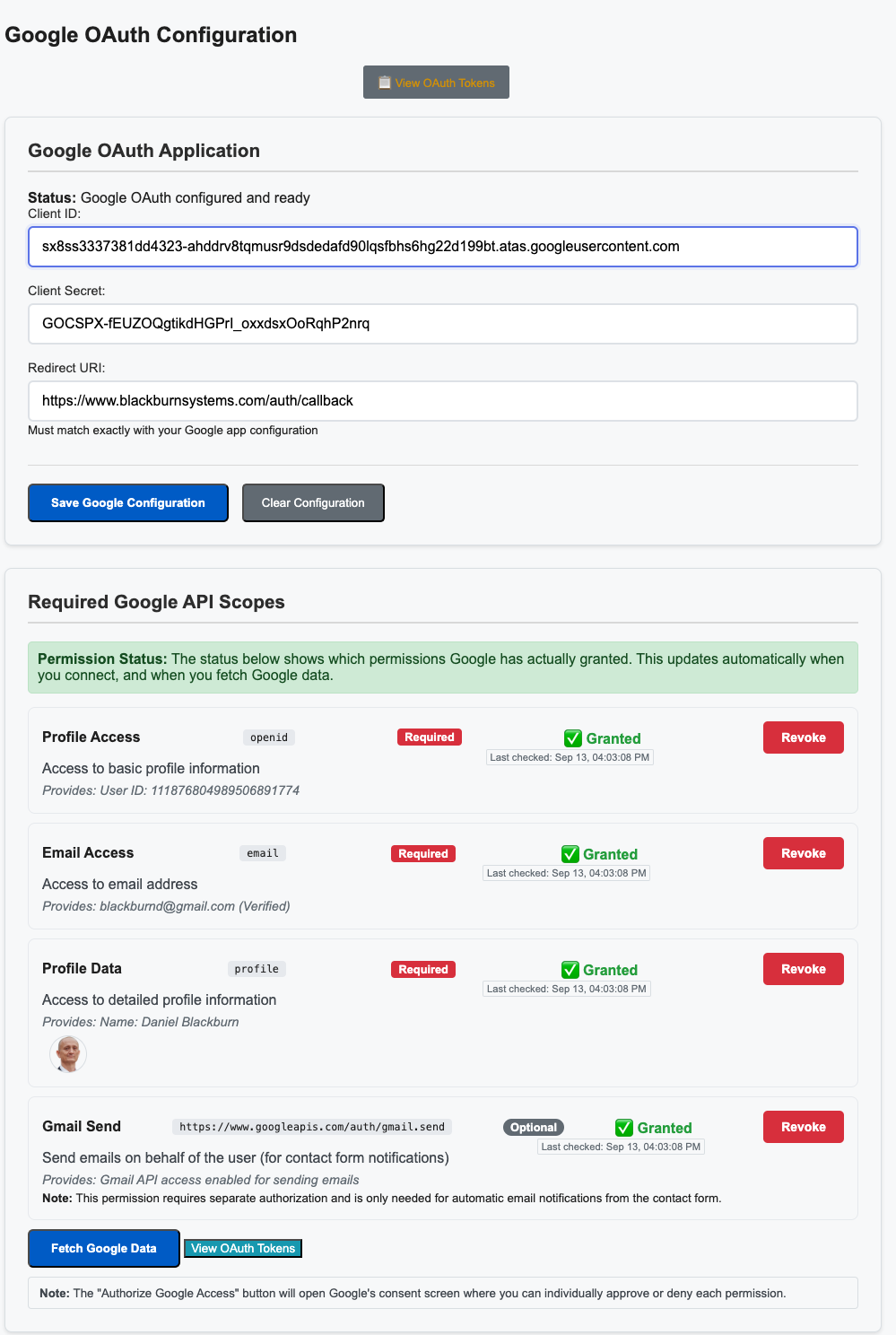Revoke the Gmail Send permission

[x=803, y=1127]
